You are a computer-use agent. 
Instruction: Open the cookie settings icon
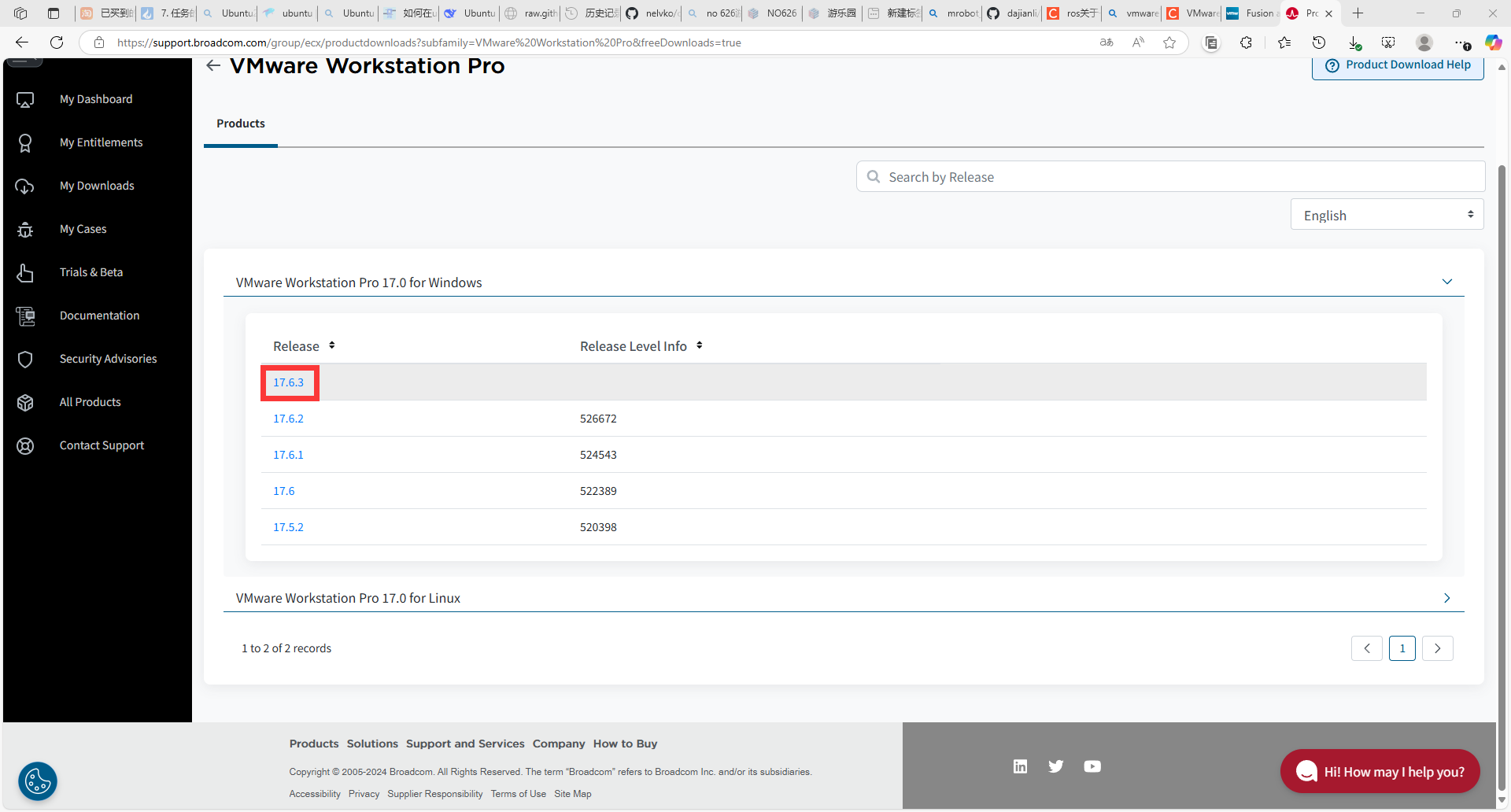(x=38, y=781)
